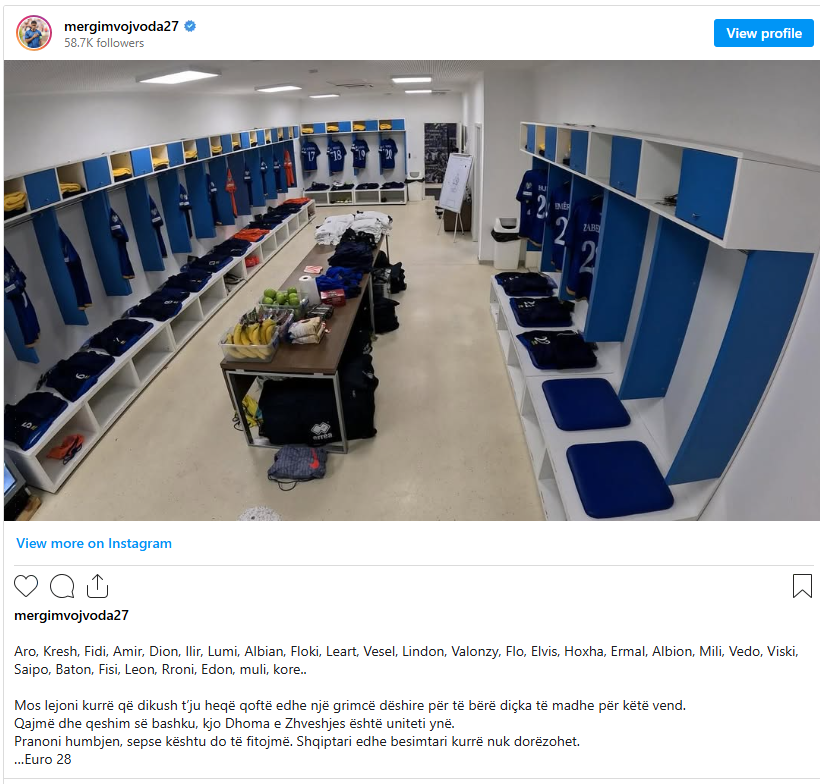Save the post with the bookmark icon
The height and width of the screenshot is (784, 820).
click(x=802, y=586)
